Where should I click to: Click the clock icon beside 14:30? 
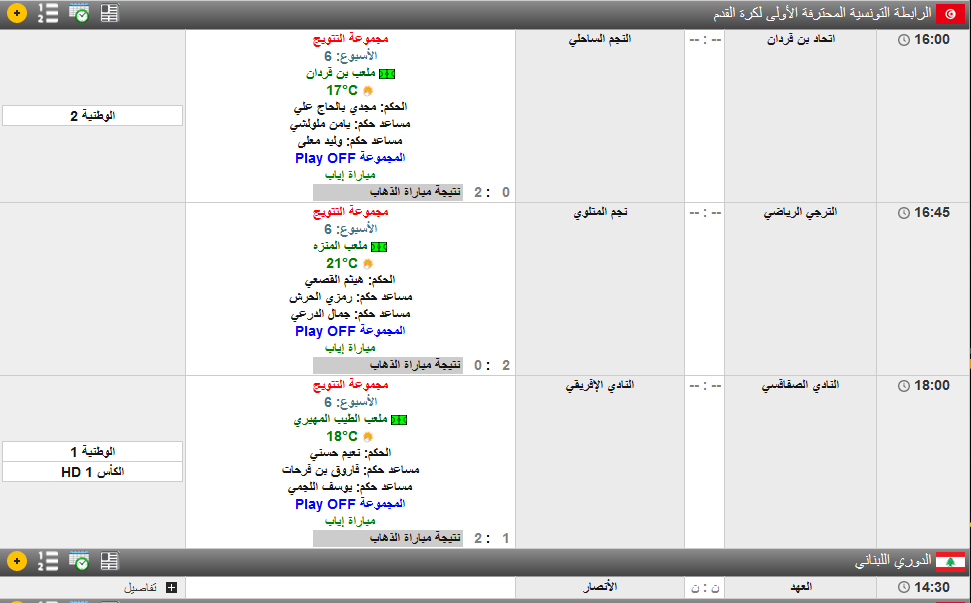[904, 588]
